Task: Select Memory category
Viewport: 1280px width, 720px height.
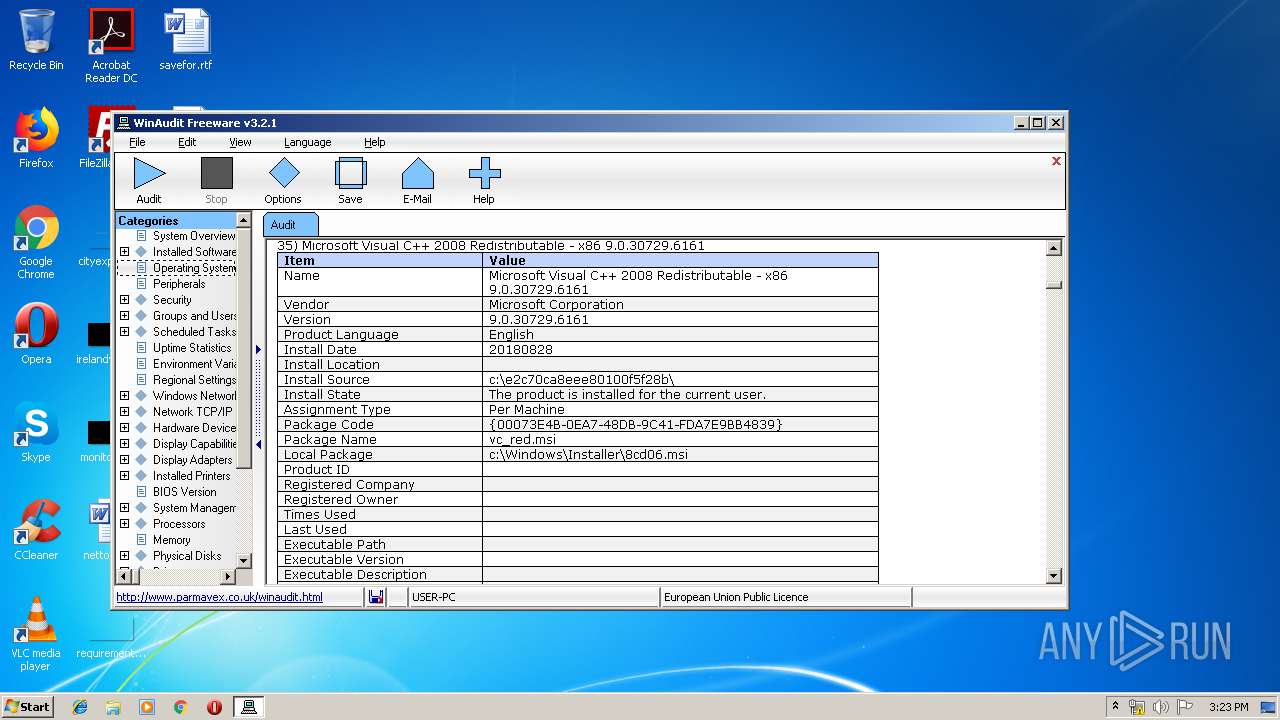Action: 172,540
